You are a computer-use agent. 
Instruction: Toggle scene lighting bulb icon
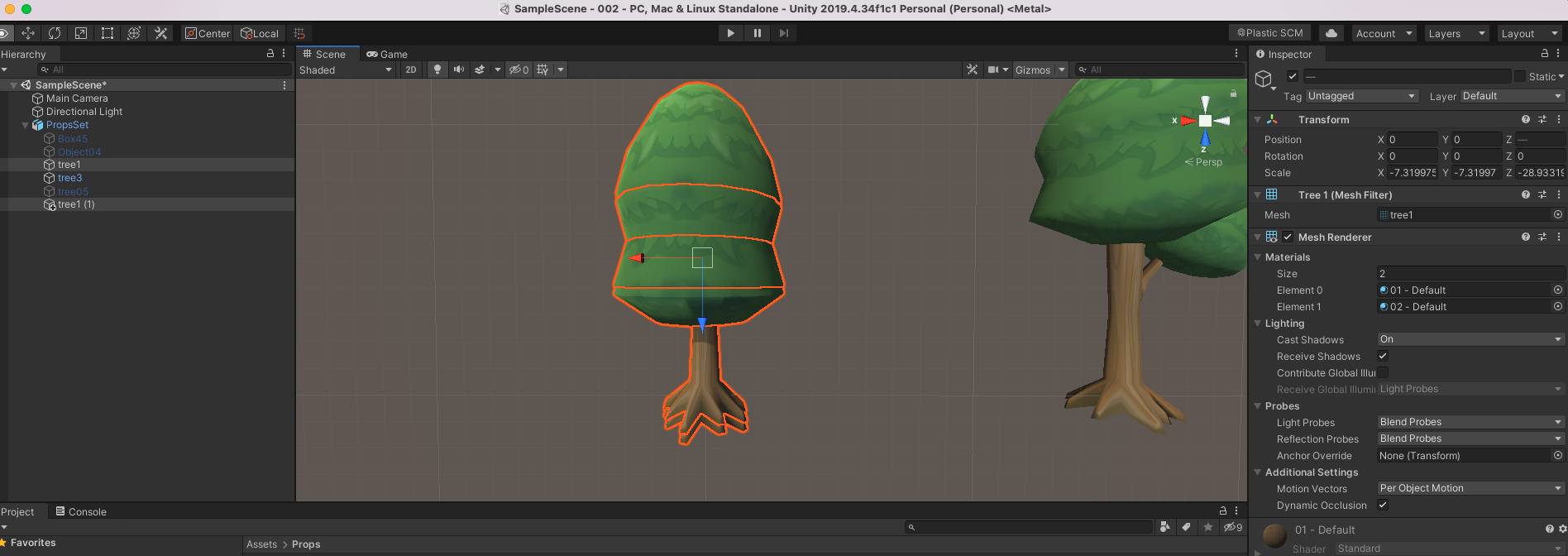pyautogui.click(x=437, y=69)
